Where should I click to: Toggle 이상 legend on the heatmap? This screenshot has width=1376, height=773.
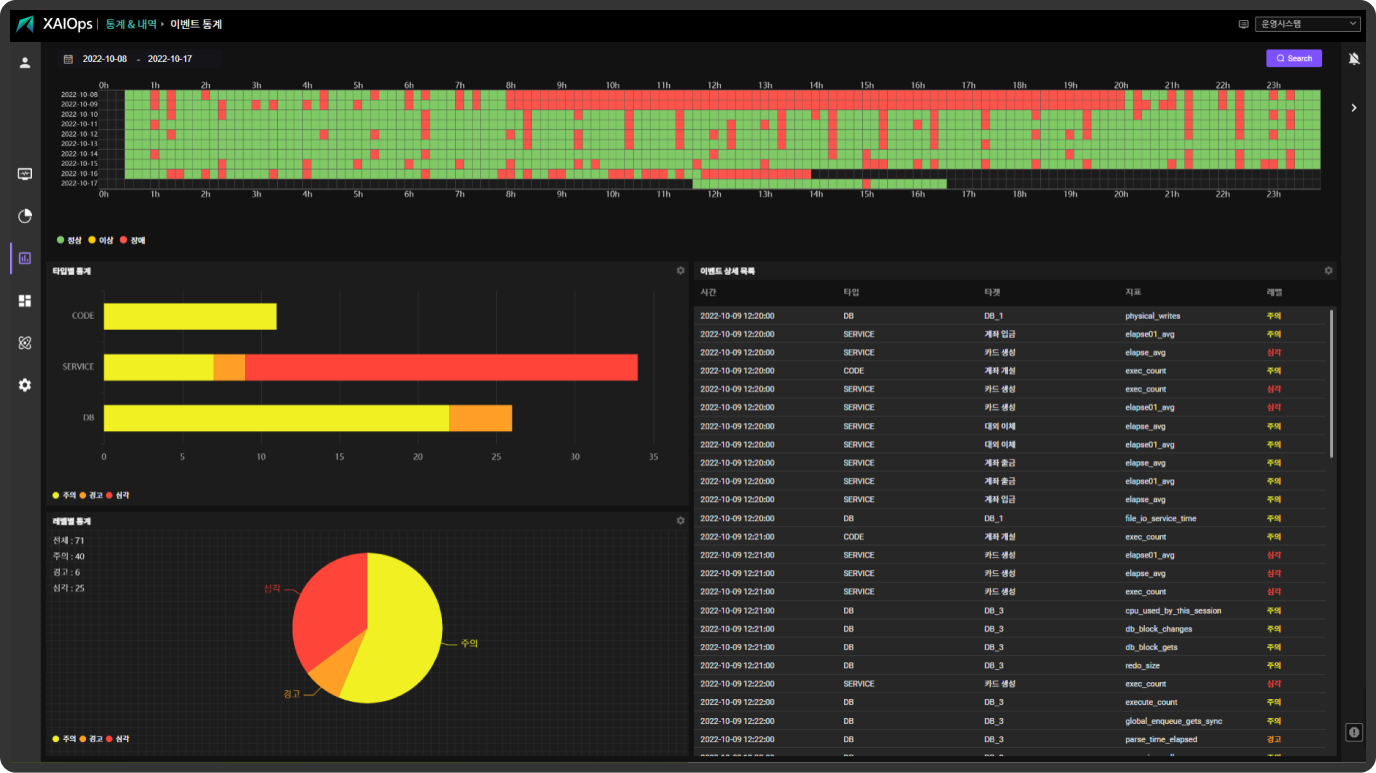pos(101,241)
